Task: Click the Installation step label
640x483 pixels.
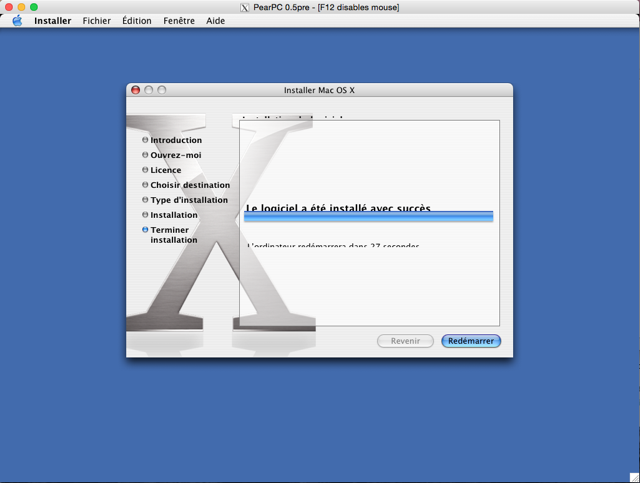Action: point(174,215)
